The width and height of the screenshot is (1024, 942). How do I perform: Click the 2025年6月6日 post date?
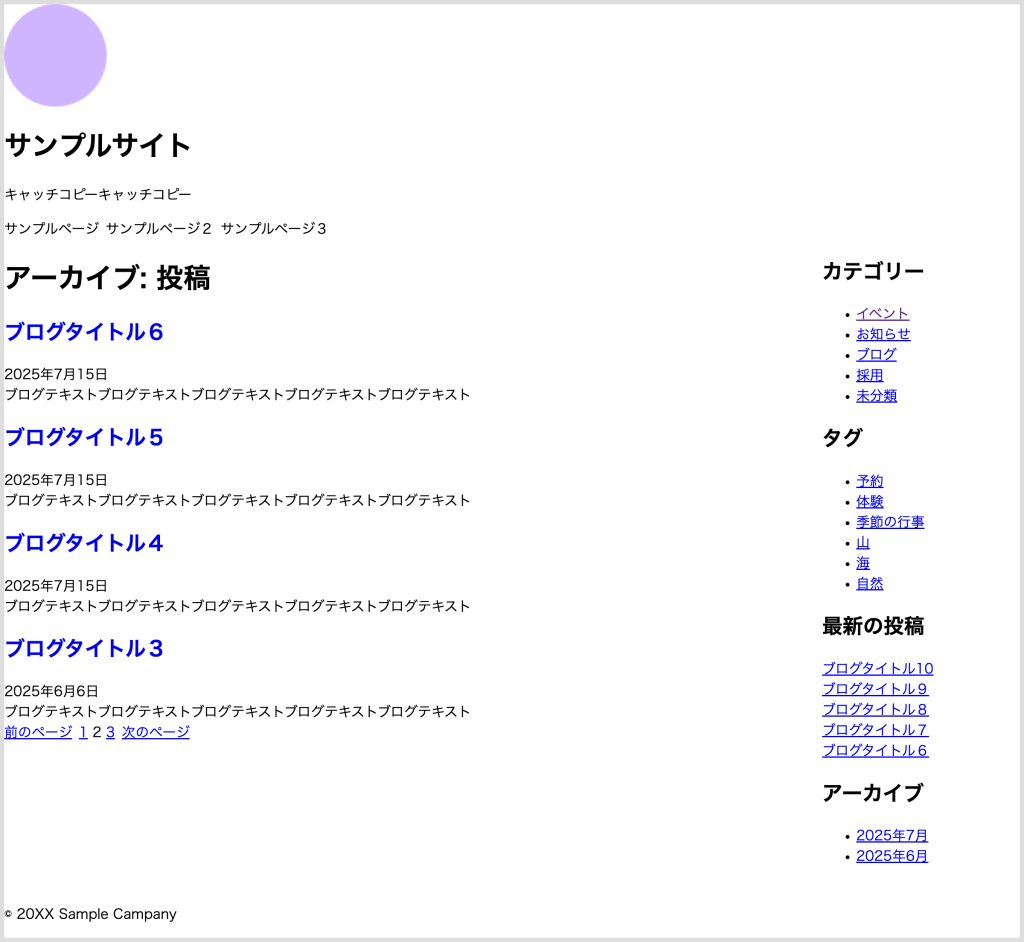[x=52, y=690]
